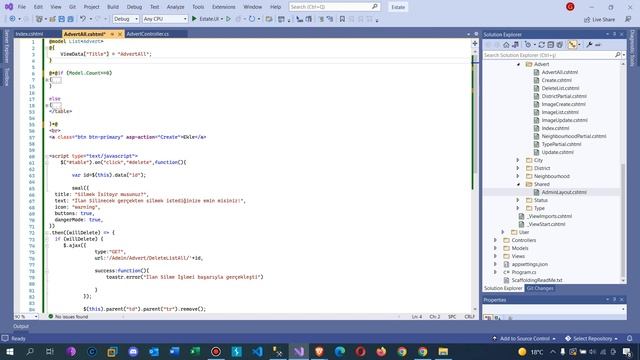Expand the Models folder in Solution Explorer
Screen dimensions: 640x360
pos(496,248)
